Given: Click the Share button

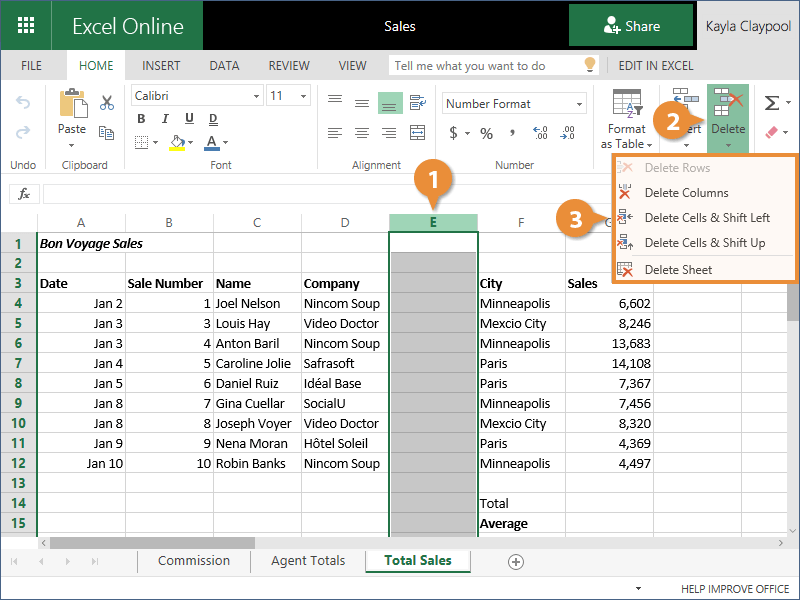Looking at the screenshot, I should [x=631, y=26].
